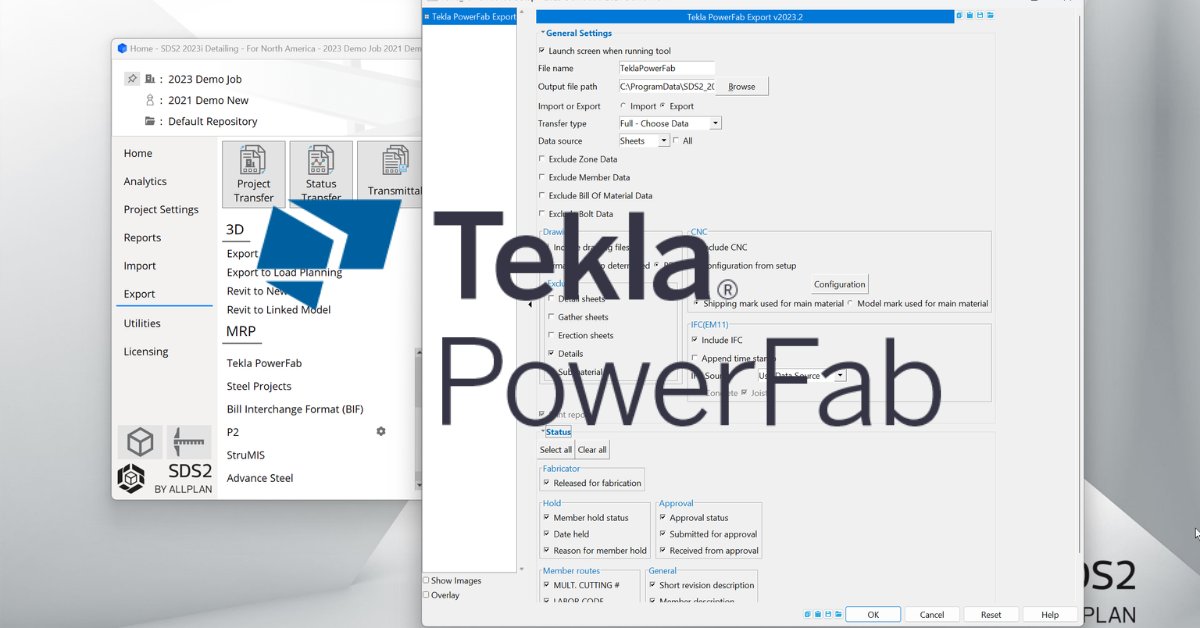Screen dimensions: 1200x628
Task: Open Reports in SDS2 sidebar
Action: (142, 237)
